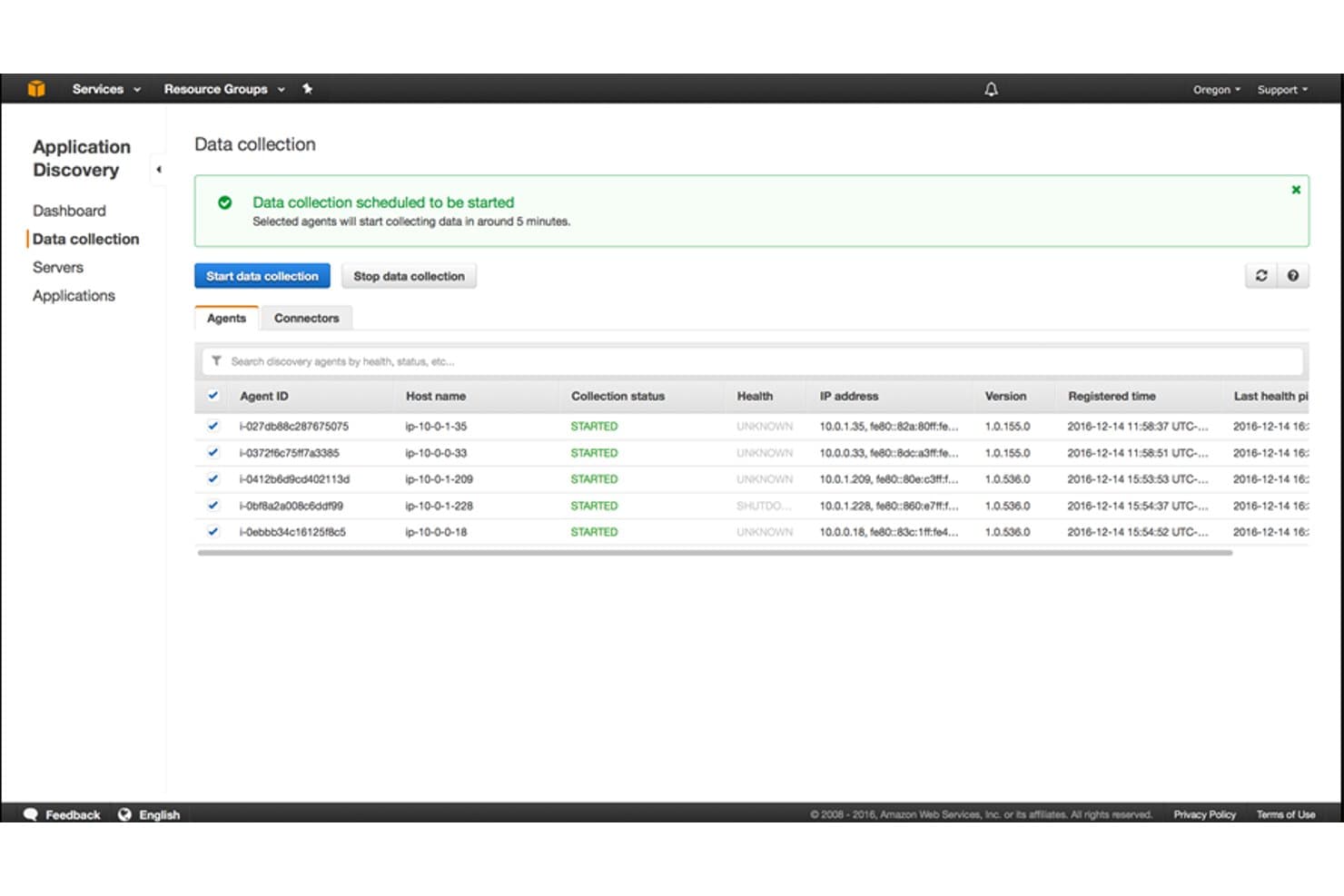Viewport: 1344px width, 896px height.
Task: Open Applications in the sidebar
Action: pyautogui.click(x=74, y=296)
